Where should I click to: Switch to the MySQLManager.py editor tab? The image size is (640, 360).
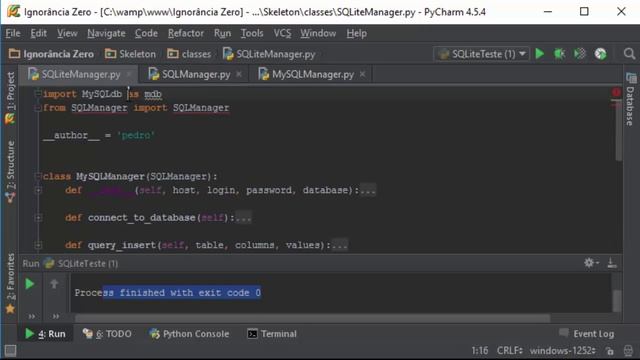(312, 74)
